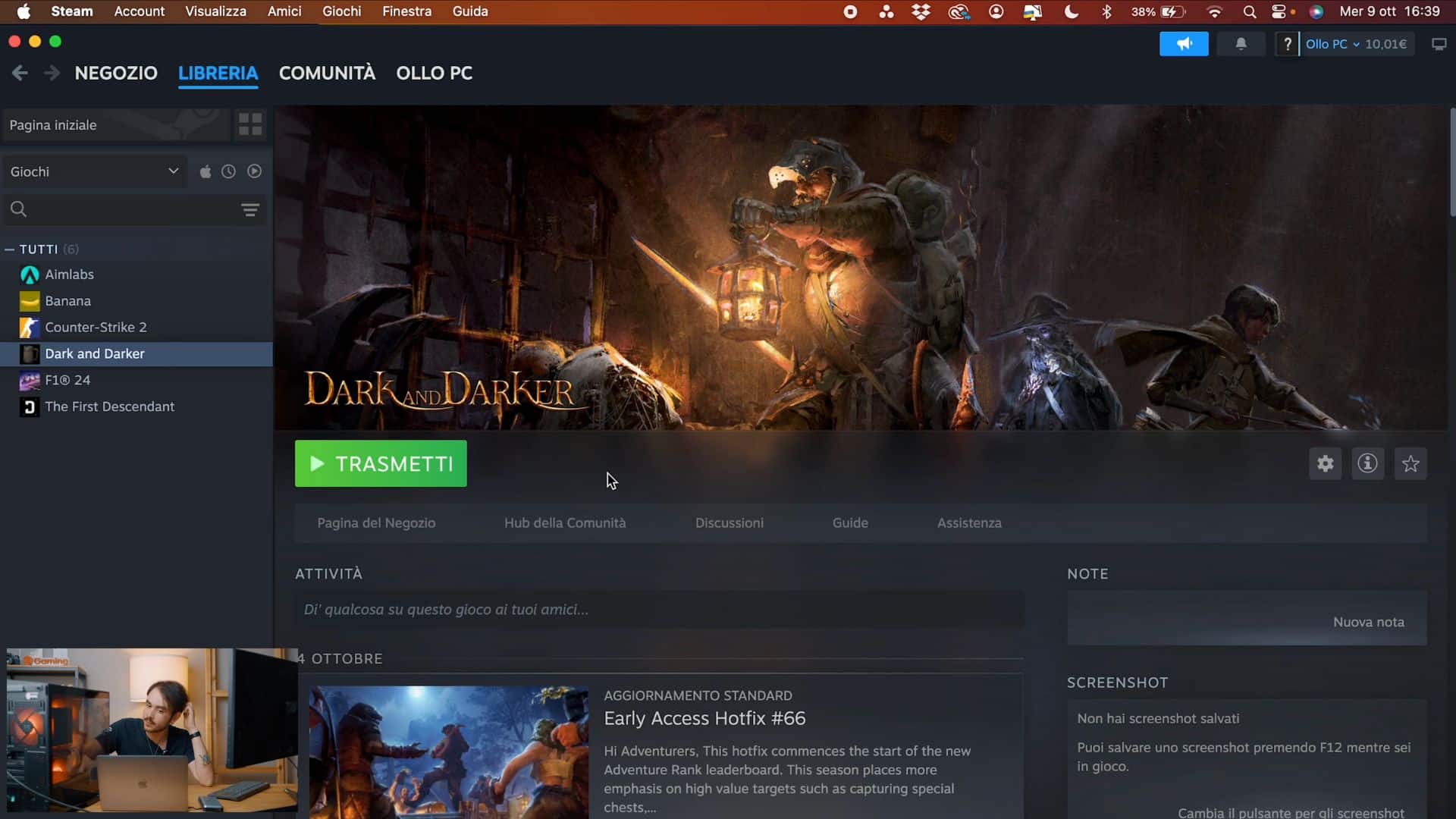Go back with the left arrow
This screenshot has width=1456, height=819.
20,73
